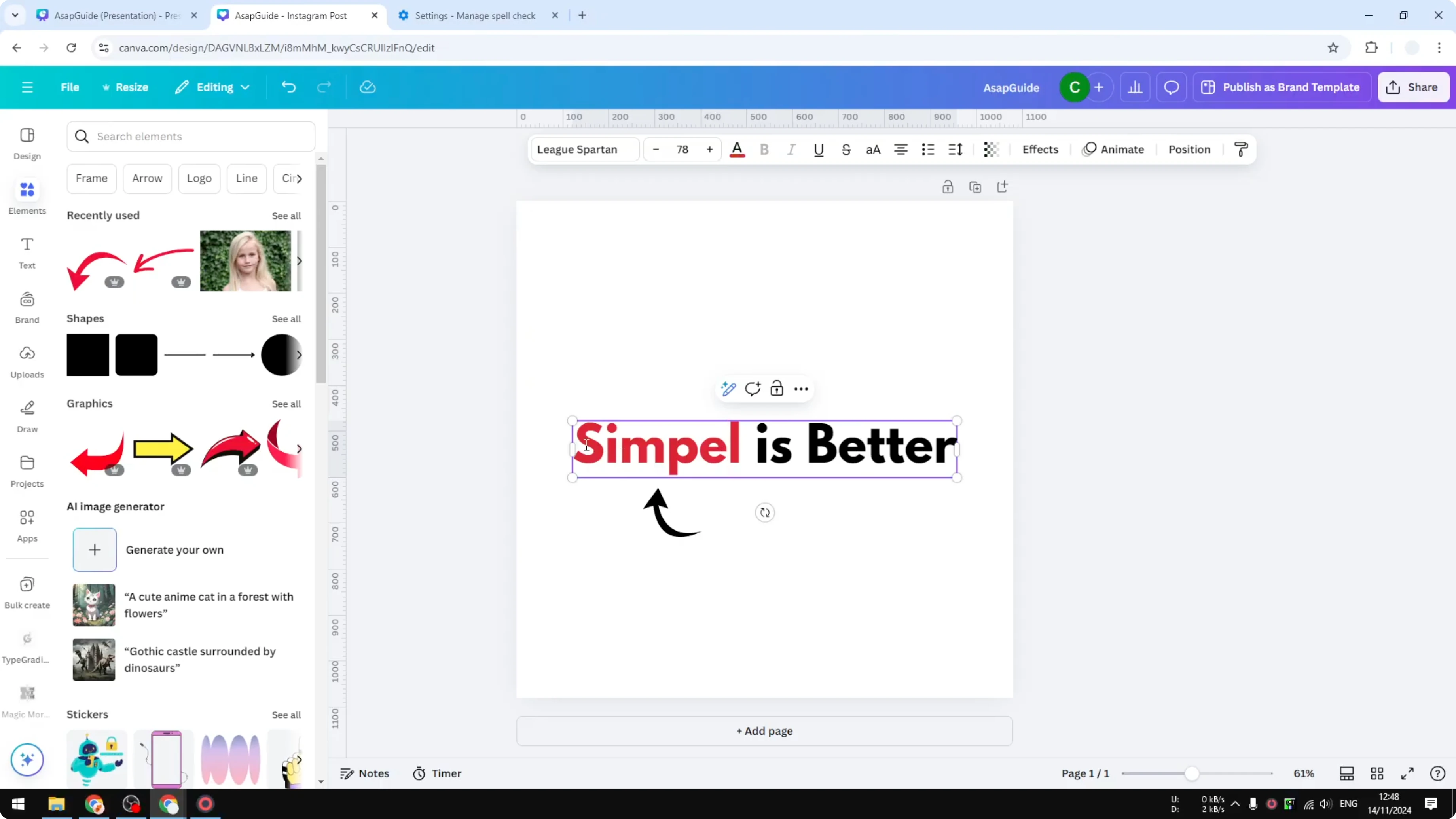This screenshot has width=1456, height=819.
Task: Toggle underline on the selected text
Action: [819, 149]
